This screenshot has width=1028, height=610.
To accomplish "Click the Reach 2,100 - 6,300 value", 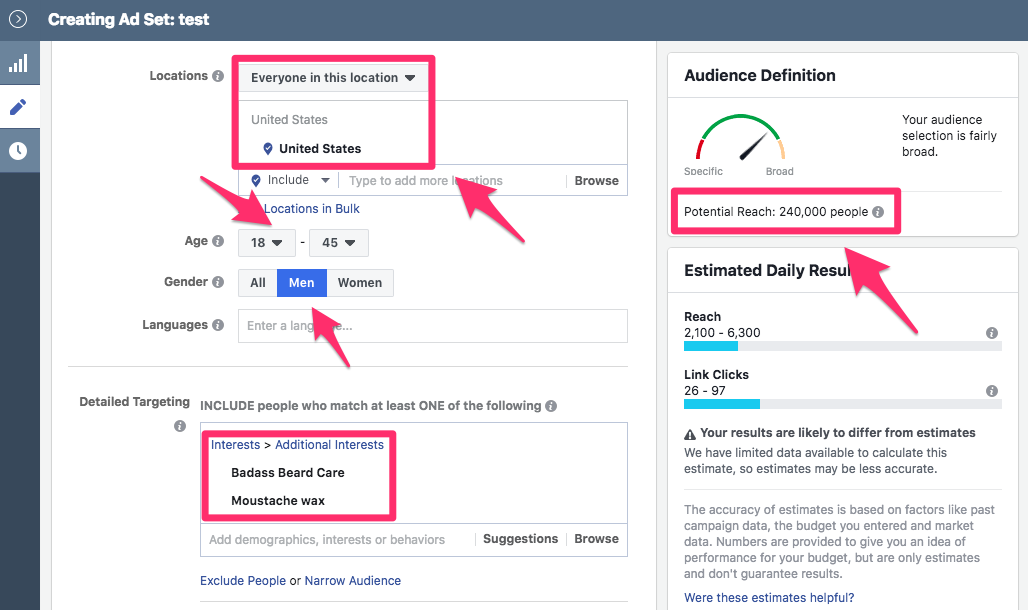I will tap(722, 333).
